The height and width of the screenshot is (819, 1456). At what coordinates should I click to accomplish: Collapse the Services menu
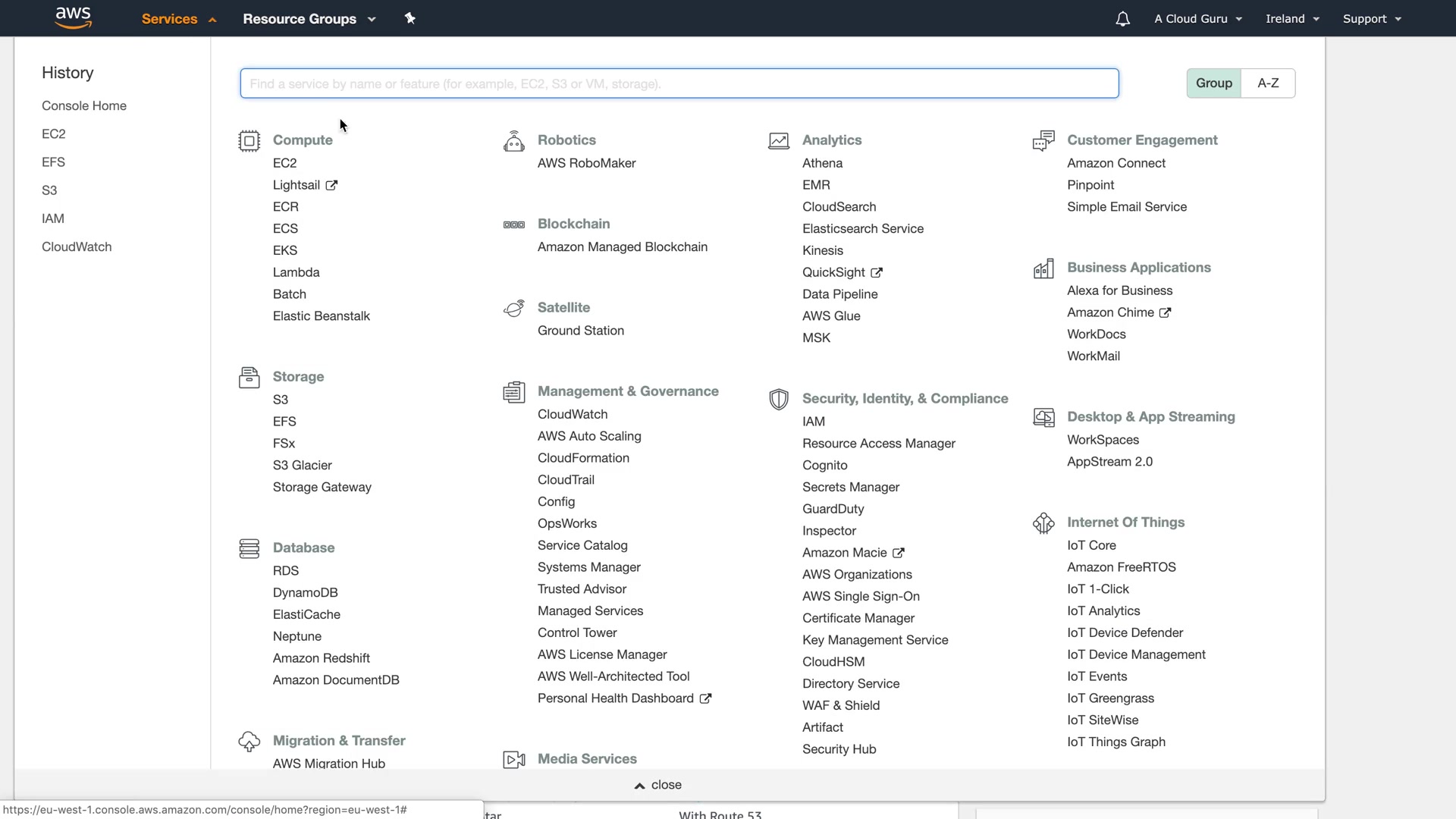tap(178, 19)
